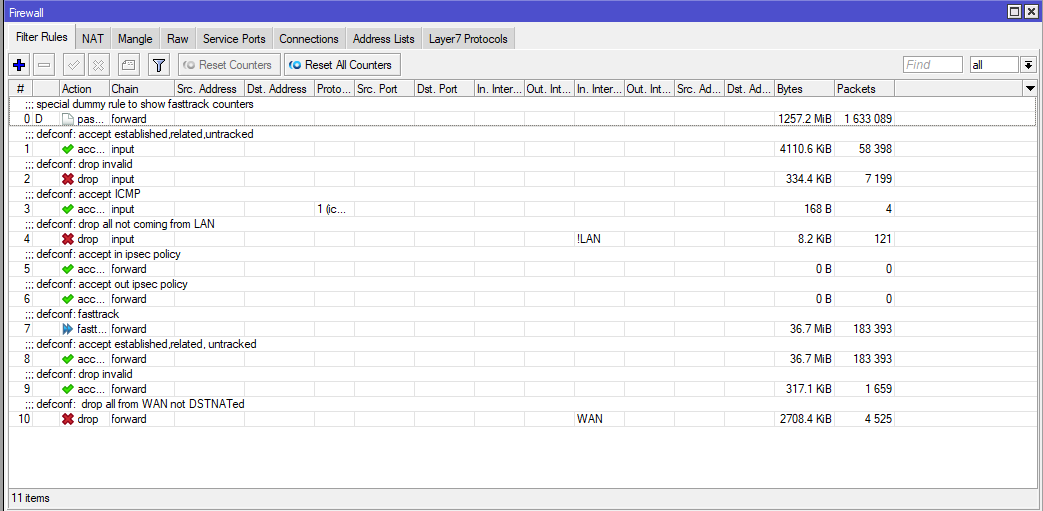Maximize the Firewall window
Image resolution: width=1043 pixels, height=511 pixels.
pos(1014,11)
